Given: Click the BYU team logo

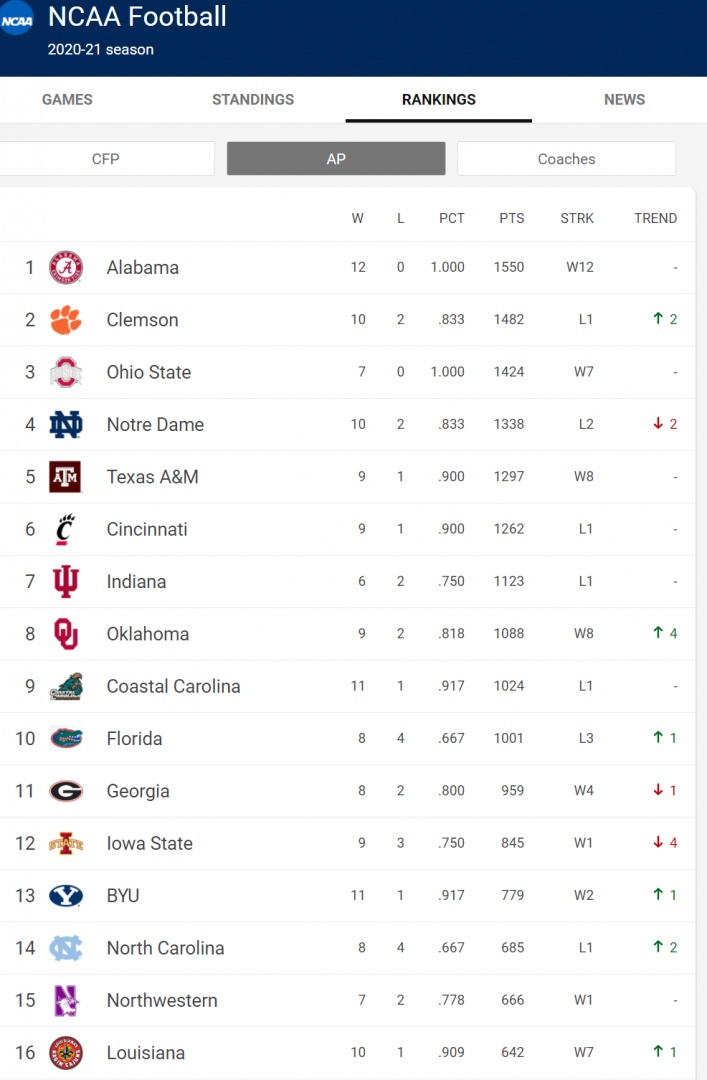Looking at the screenshot, I should point(66,896).
